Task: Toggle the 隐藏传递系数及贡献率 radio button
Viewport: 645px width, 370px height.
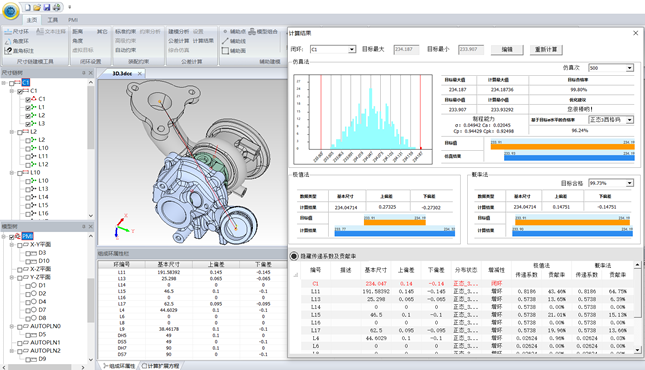Action: pyautogui.click(x=294, y=256)
